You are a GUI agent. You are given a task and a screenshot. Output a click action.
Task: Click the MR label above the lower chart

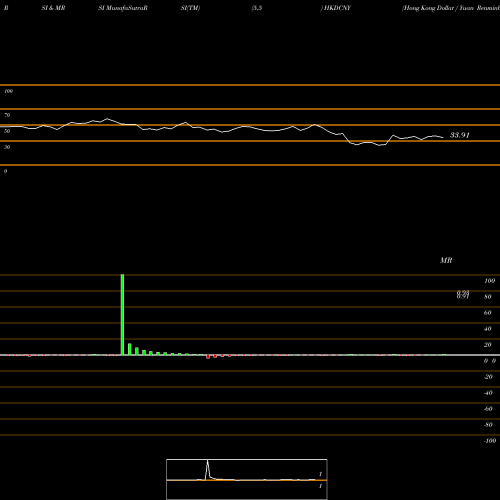click(446, 260)
